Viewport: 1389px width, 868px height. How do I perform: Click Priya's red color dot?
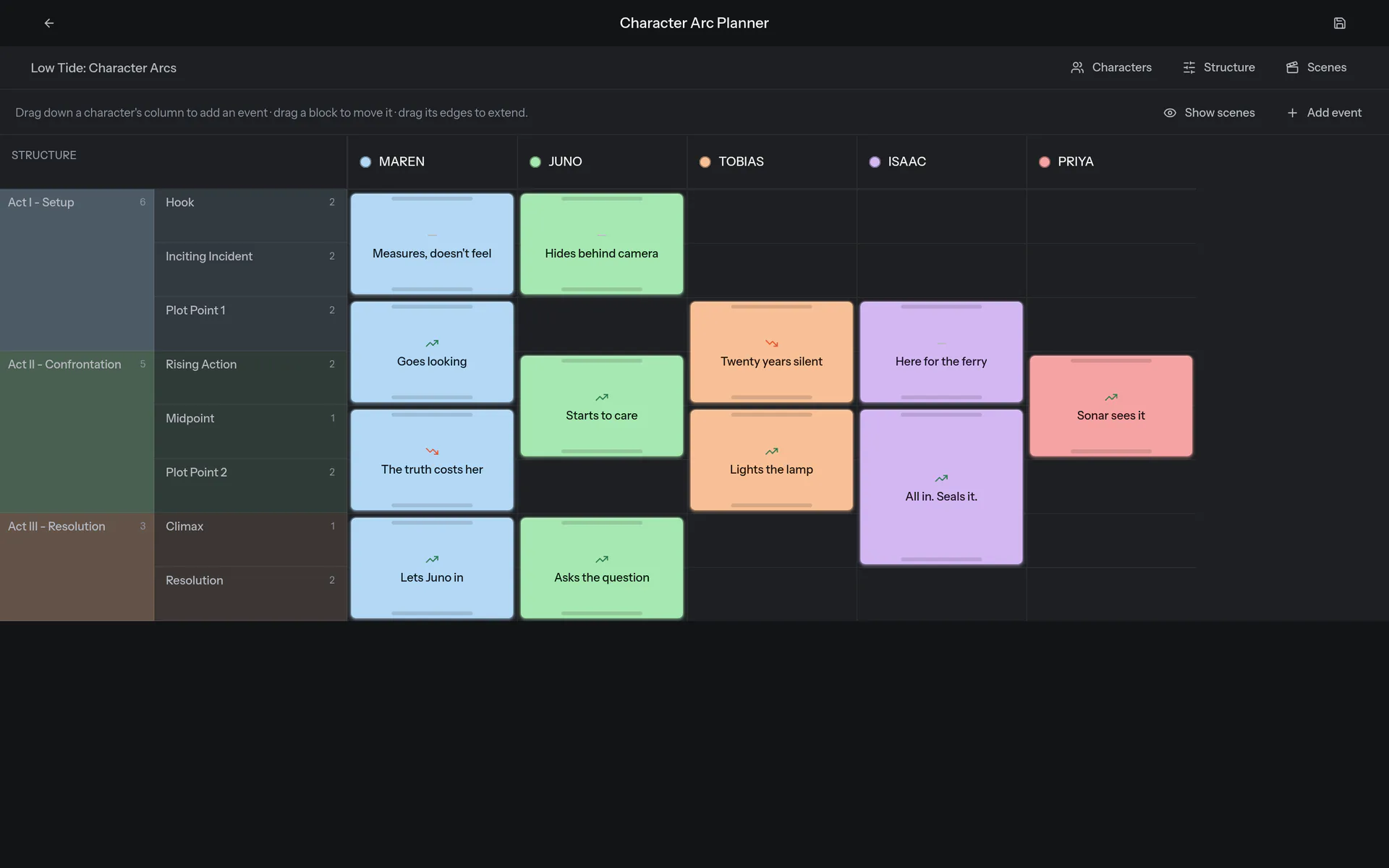coord(1045,162)
